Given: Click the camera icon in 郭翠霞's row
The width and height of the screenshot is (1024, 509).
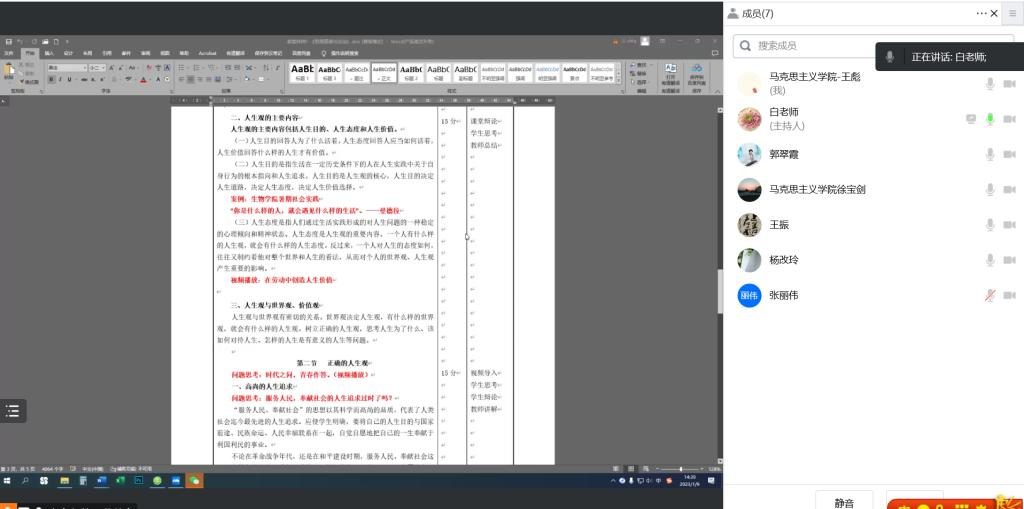Looking at the screenshot, I should point(1009,155).
